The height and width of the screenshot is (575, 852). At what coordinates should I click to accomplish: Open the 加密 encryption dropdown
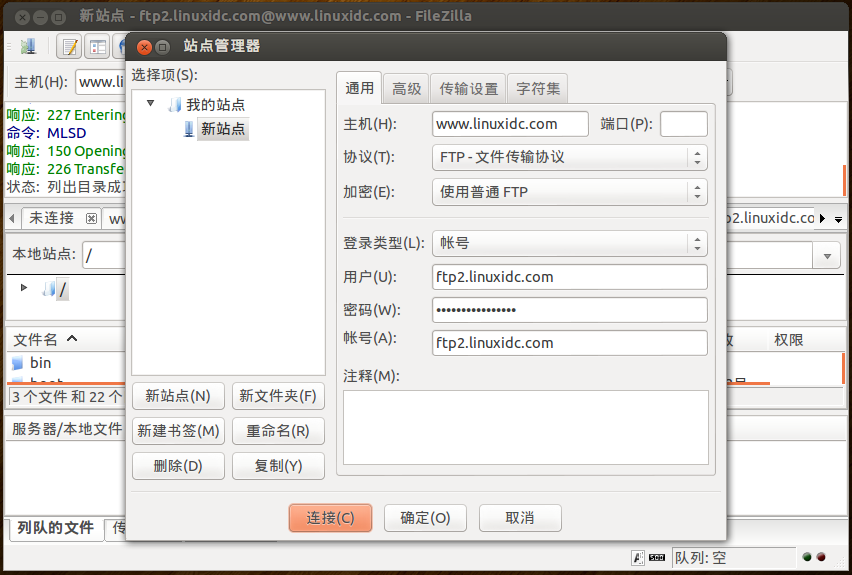pyautogui.click(x=569, y=192)
